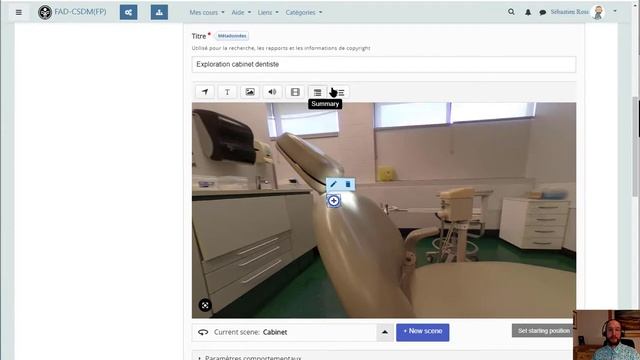The width and height of the screenshot is (640, 360).
Task: Click the webcam video thumbnail
Action: tap(607, 335)
